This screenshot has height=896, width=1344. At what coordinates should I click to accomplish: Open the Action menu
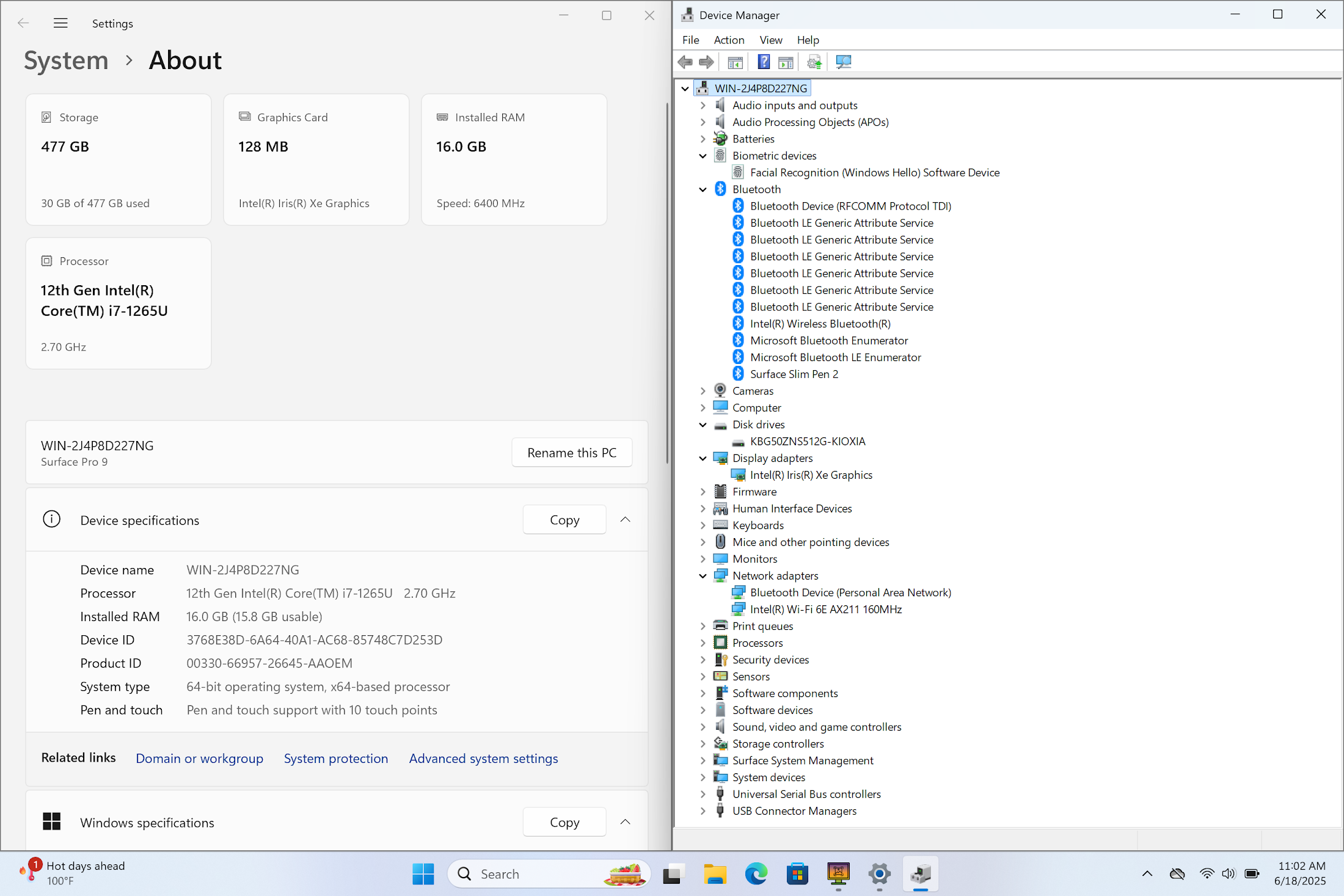pos(729,40)
